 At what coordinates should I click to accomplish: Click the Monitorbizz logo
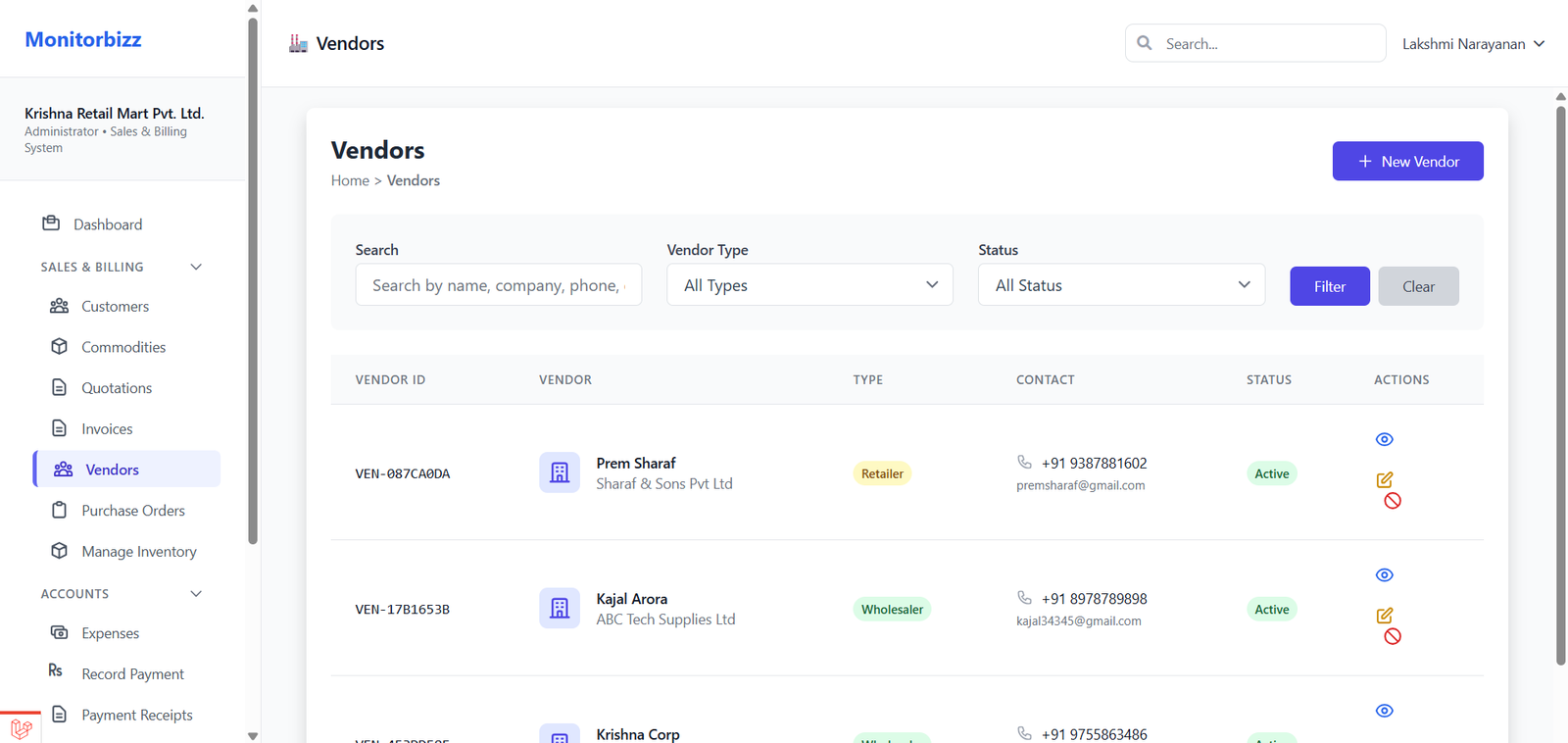pos(83,39)
